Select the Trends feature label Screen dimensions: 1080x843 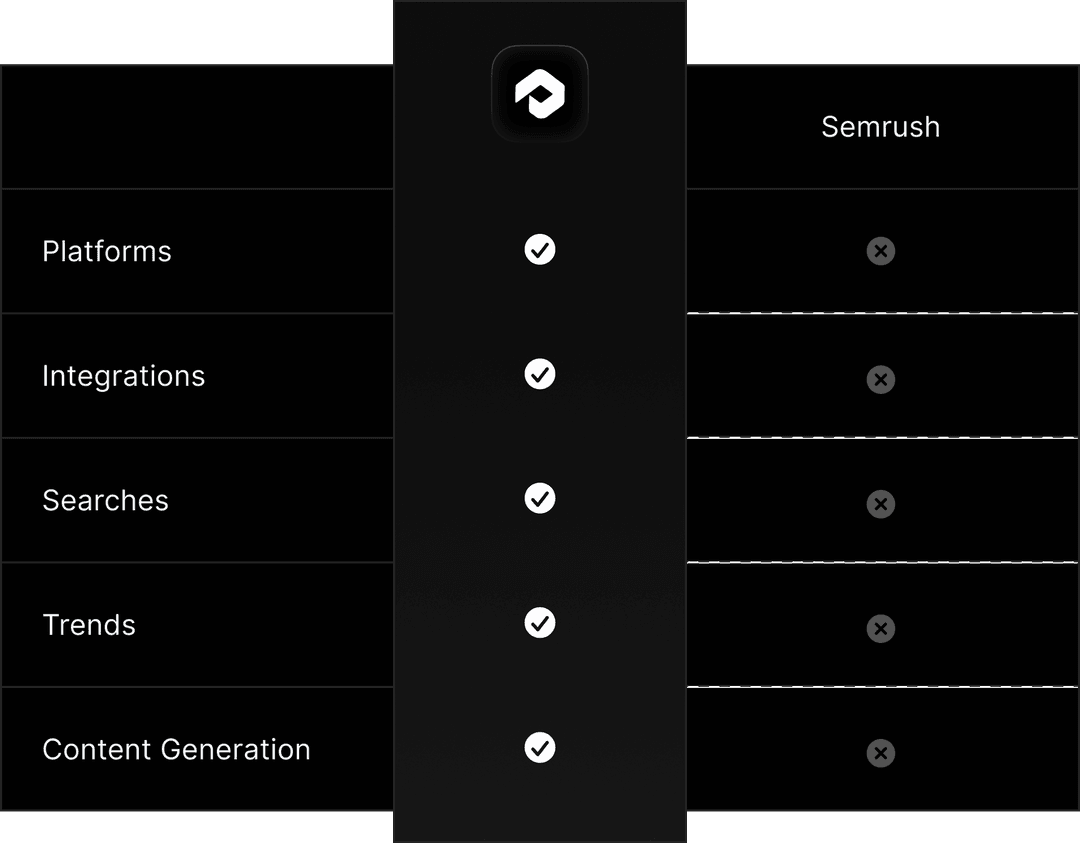(x=89, y=625)
